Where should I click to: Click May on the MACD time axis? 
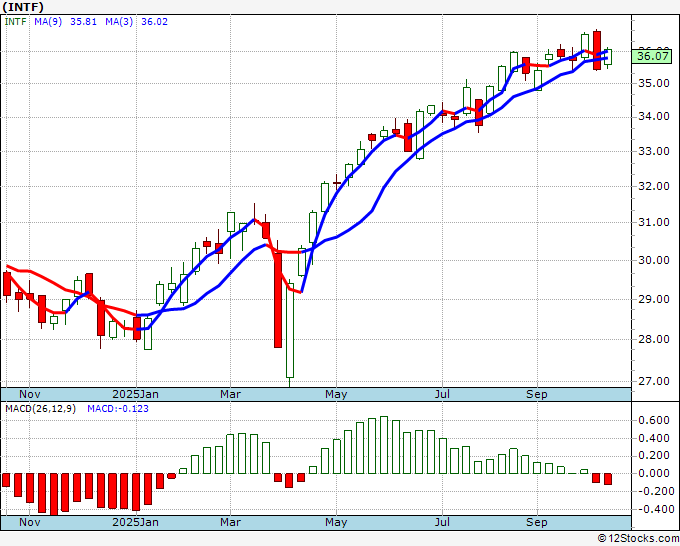coord(336,522)
